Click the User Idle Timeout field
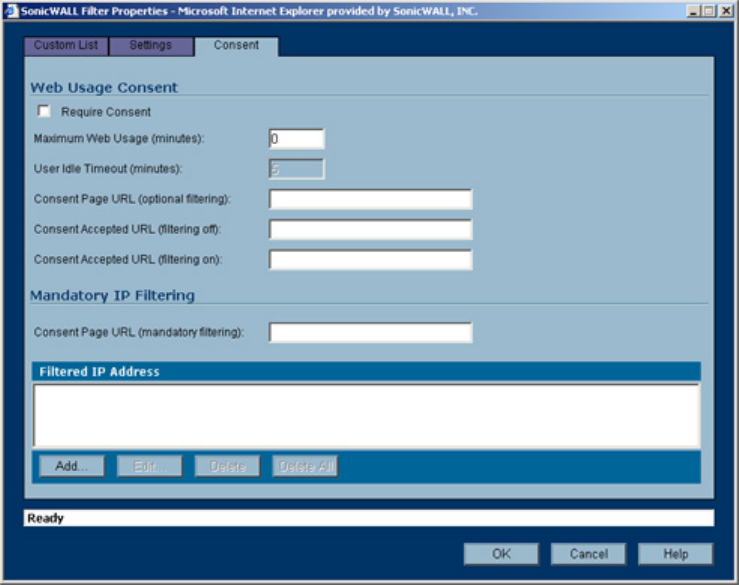Viewport: 739px width, 585px height. coord(296,169)
